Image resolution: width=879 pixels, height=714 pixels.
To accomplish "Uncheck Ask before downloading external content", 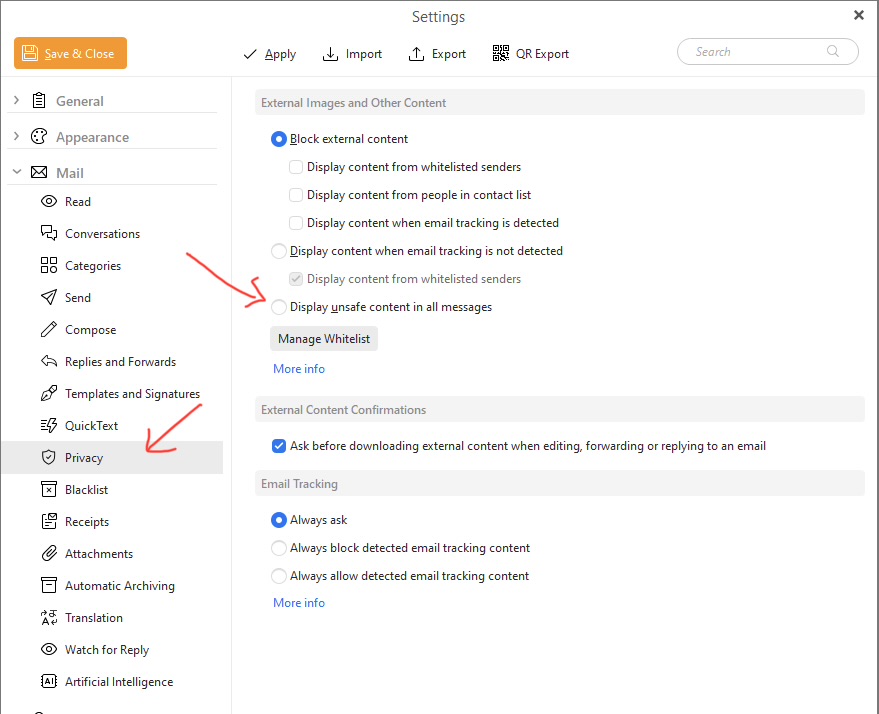I will click(x=279, y=446).
